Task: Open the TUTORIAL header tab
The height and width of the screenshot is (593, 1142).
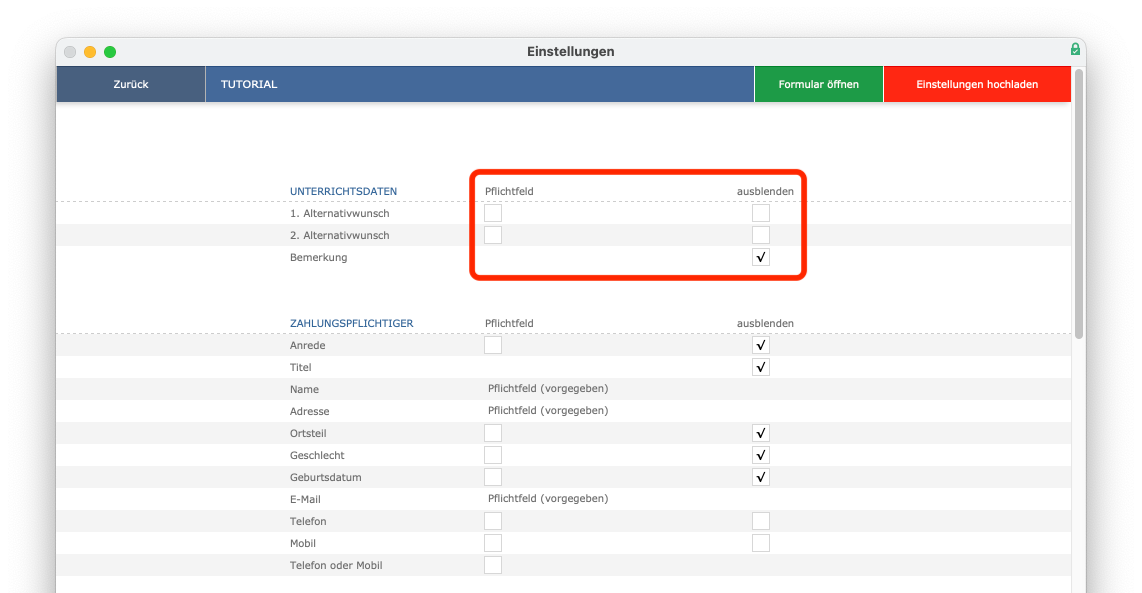Action: 249,85
